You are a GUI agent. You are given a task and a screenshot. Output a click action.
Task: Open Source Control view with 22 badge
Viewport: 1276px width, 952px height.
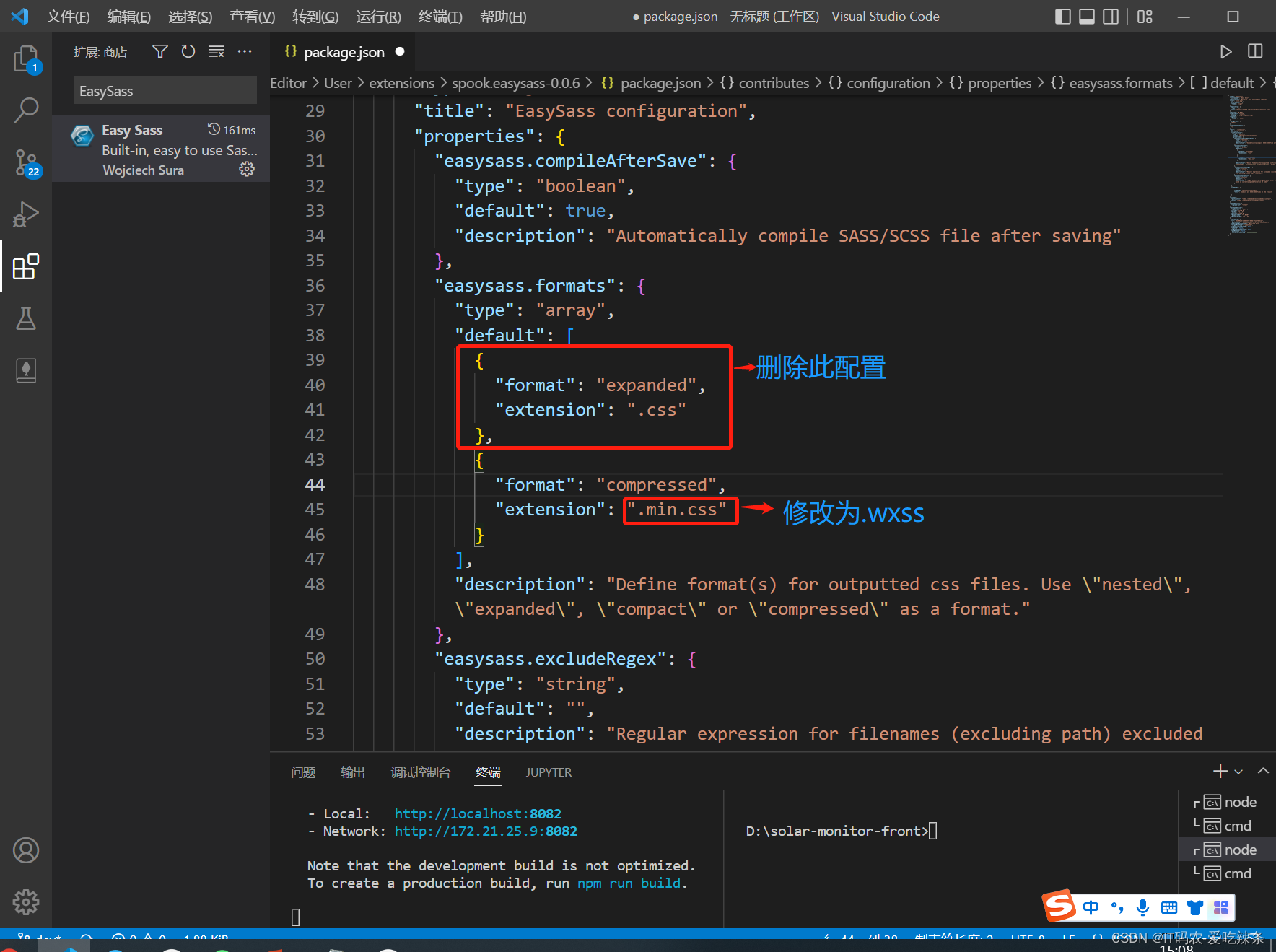pos(26,162)
